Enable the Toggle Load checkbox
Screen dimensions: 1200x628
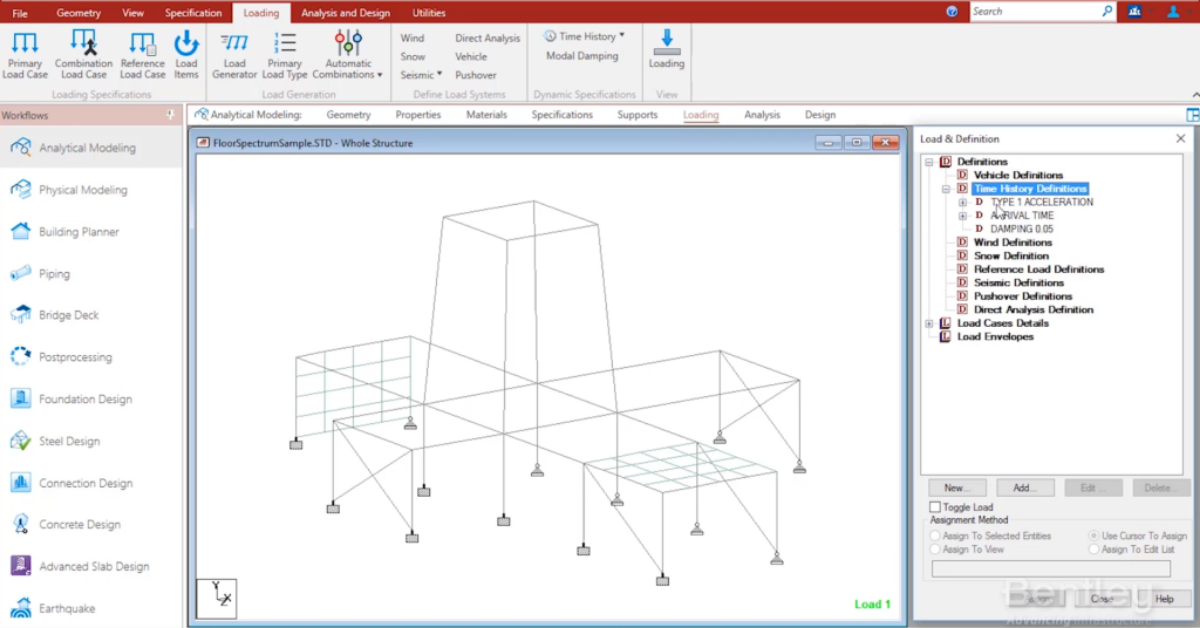(936, 508)
